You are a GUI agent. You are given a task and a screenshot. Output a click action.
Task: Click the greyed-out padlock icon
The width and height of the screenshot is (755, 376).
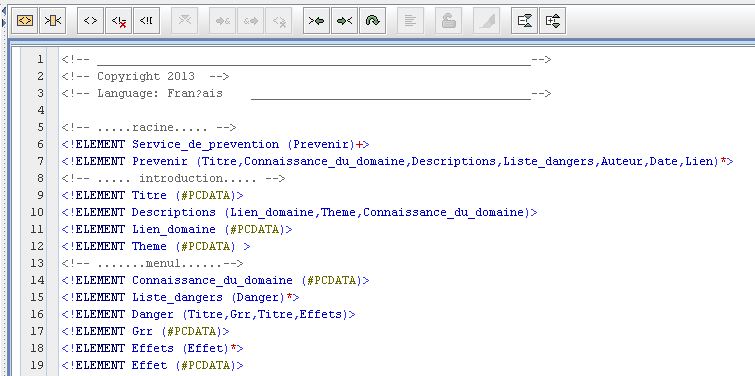point(448,21)
